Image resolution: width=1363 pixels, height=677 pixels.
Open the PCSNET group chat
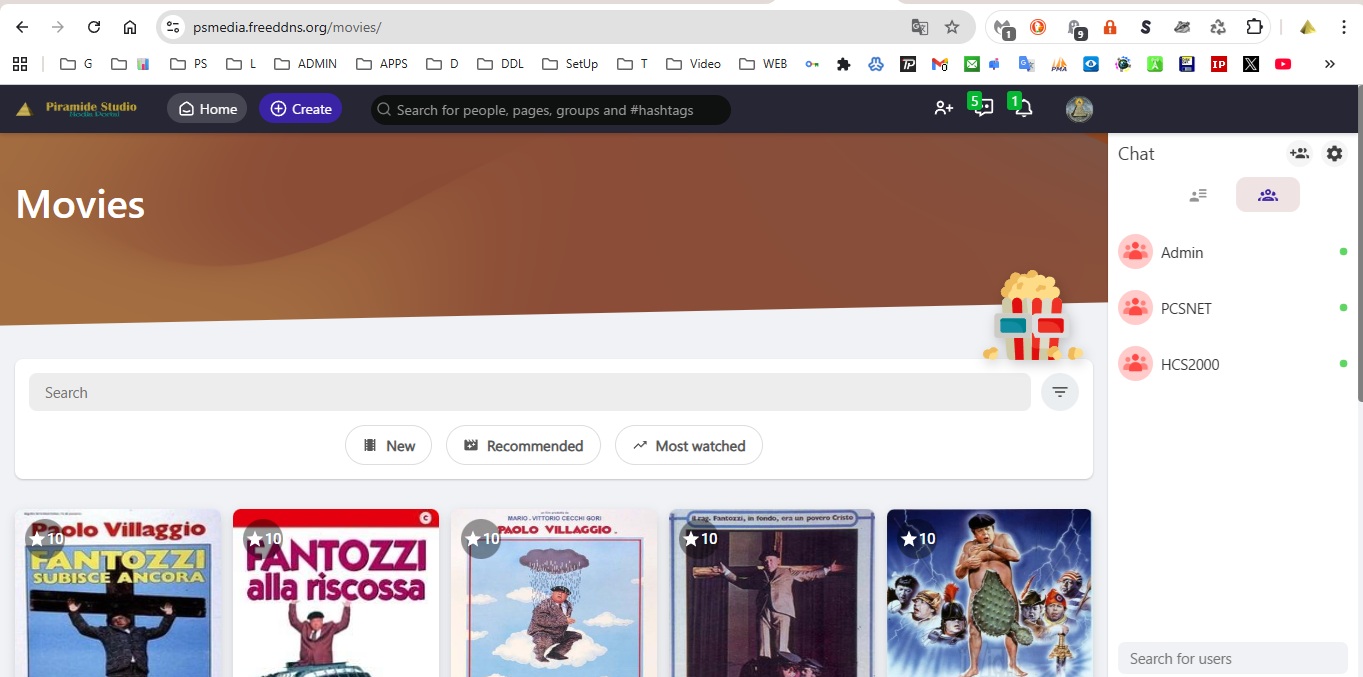(1186, 308)
